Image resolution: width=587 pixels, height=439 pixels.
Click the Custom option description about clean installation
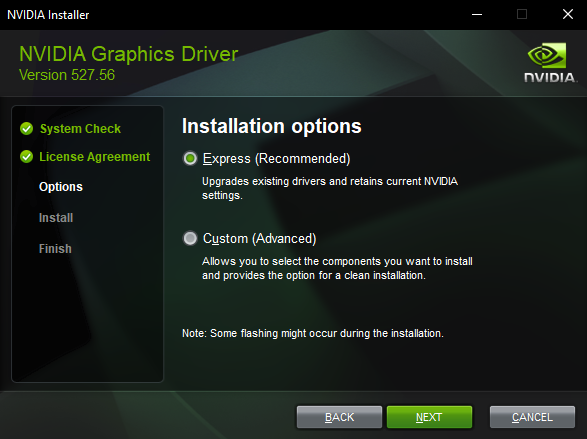click(337, 268)
